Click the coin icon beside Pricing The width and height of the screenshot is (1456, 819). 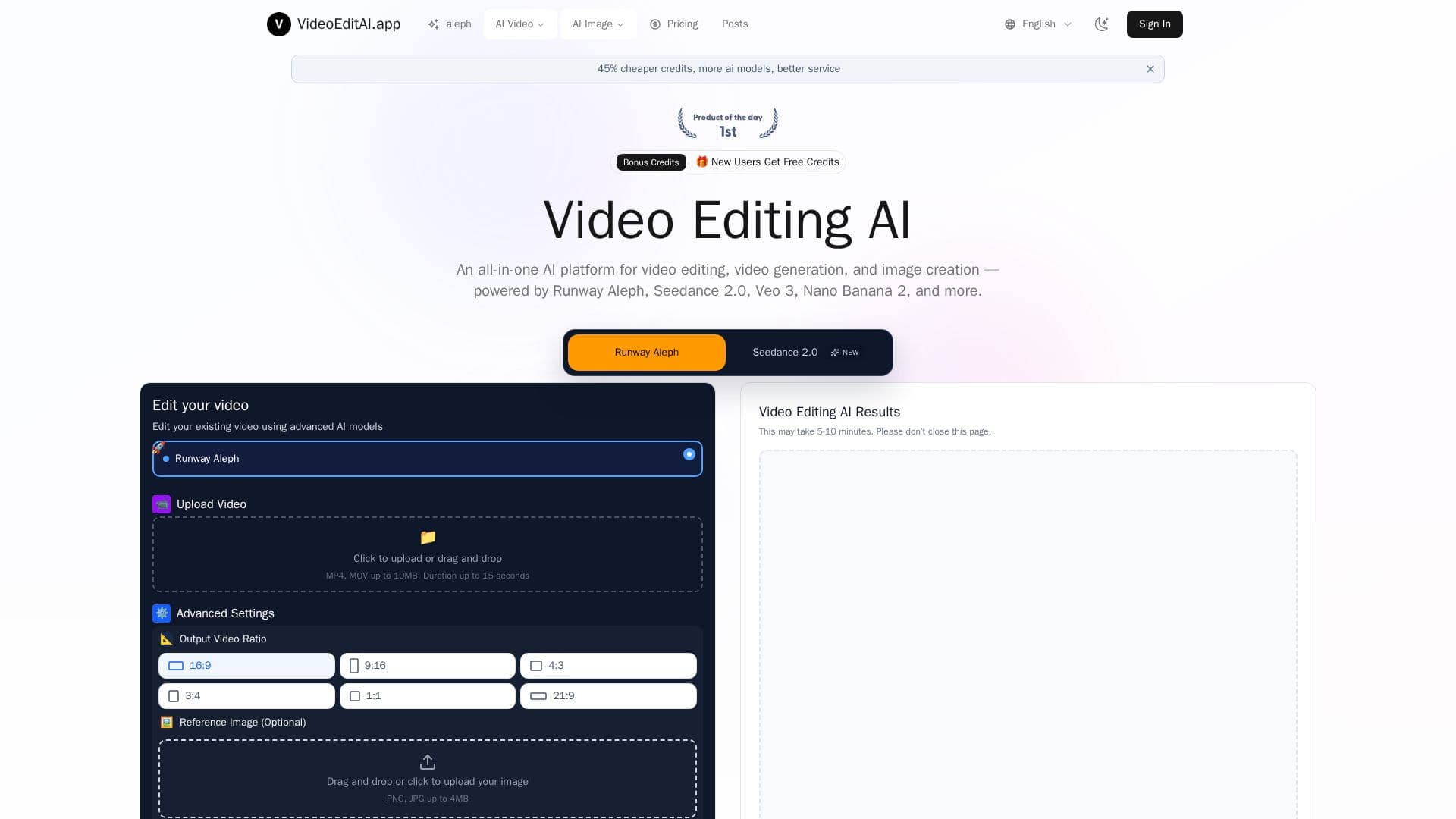(x=655, y=24)
